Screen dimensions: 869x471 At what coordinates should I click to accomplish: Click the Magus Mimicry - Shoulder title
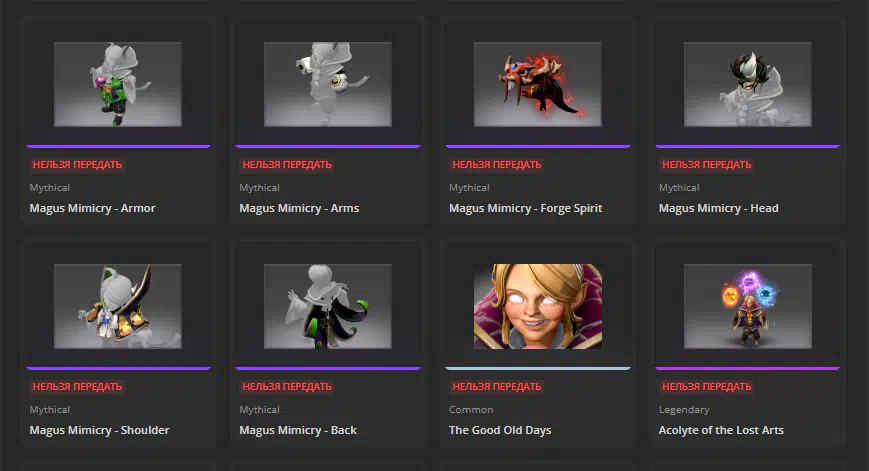99,430
